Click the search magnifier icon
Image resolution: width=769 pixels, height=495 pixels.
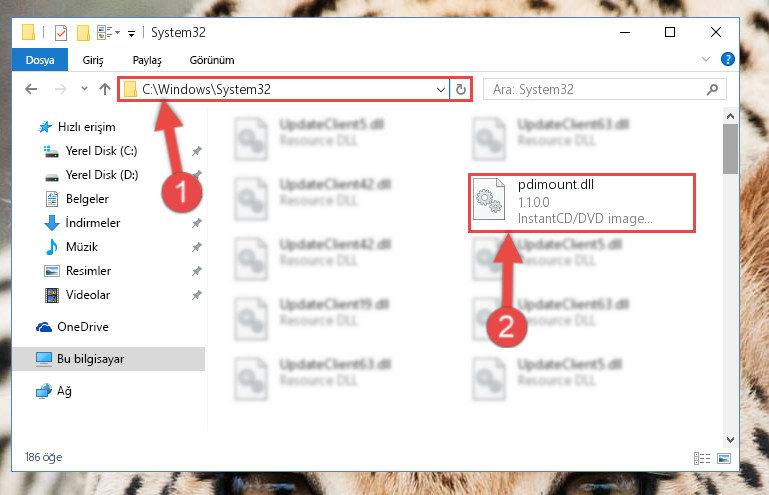712,89
